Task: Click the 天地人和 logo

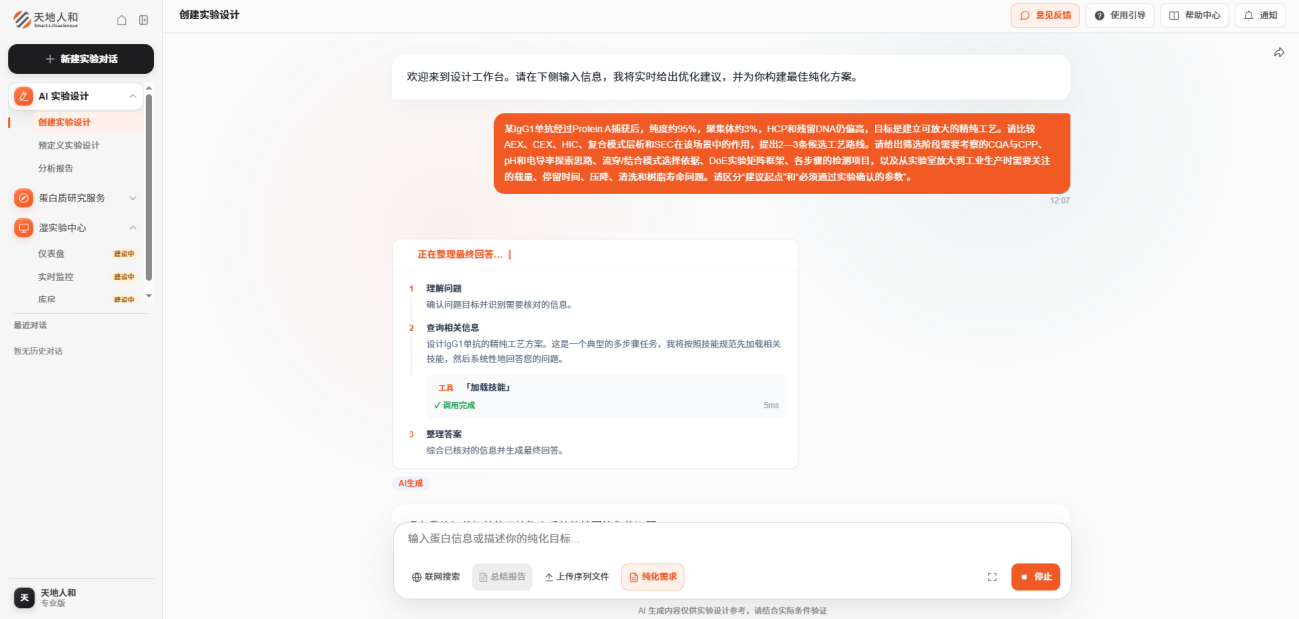Action: point(46,19)
